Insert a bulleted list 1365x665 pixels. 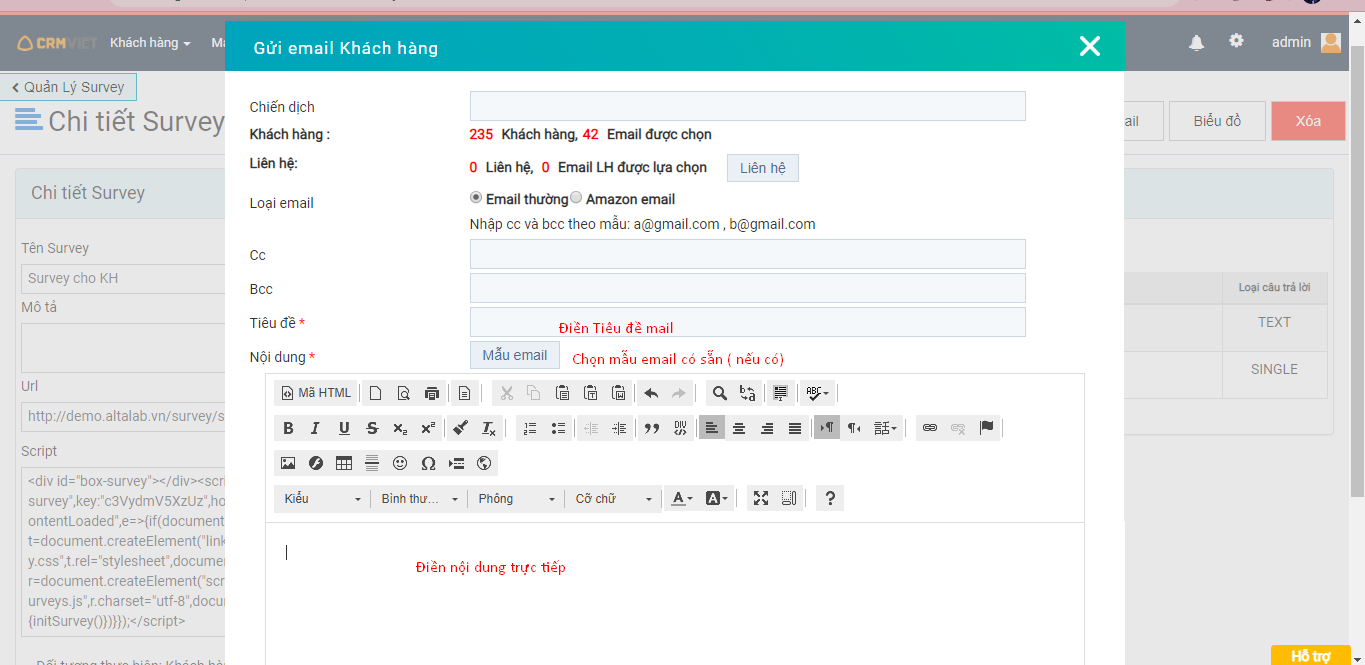[558, 428]
